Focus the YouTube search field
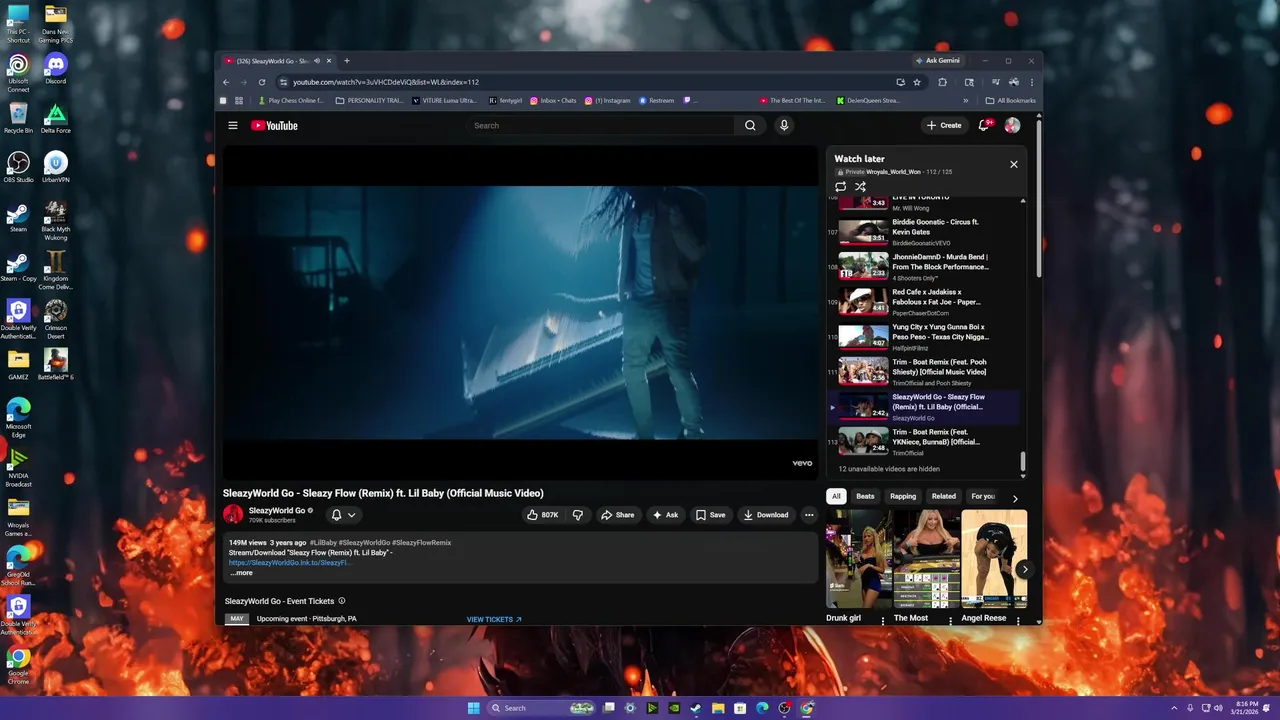 point(603,125)
